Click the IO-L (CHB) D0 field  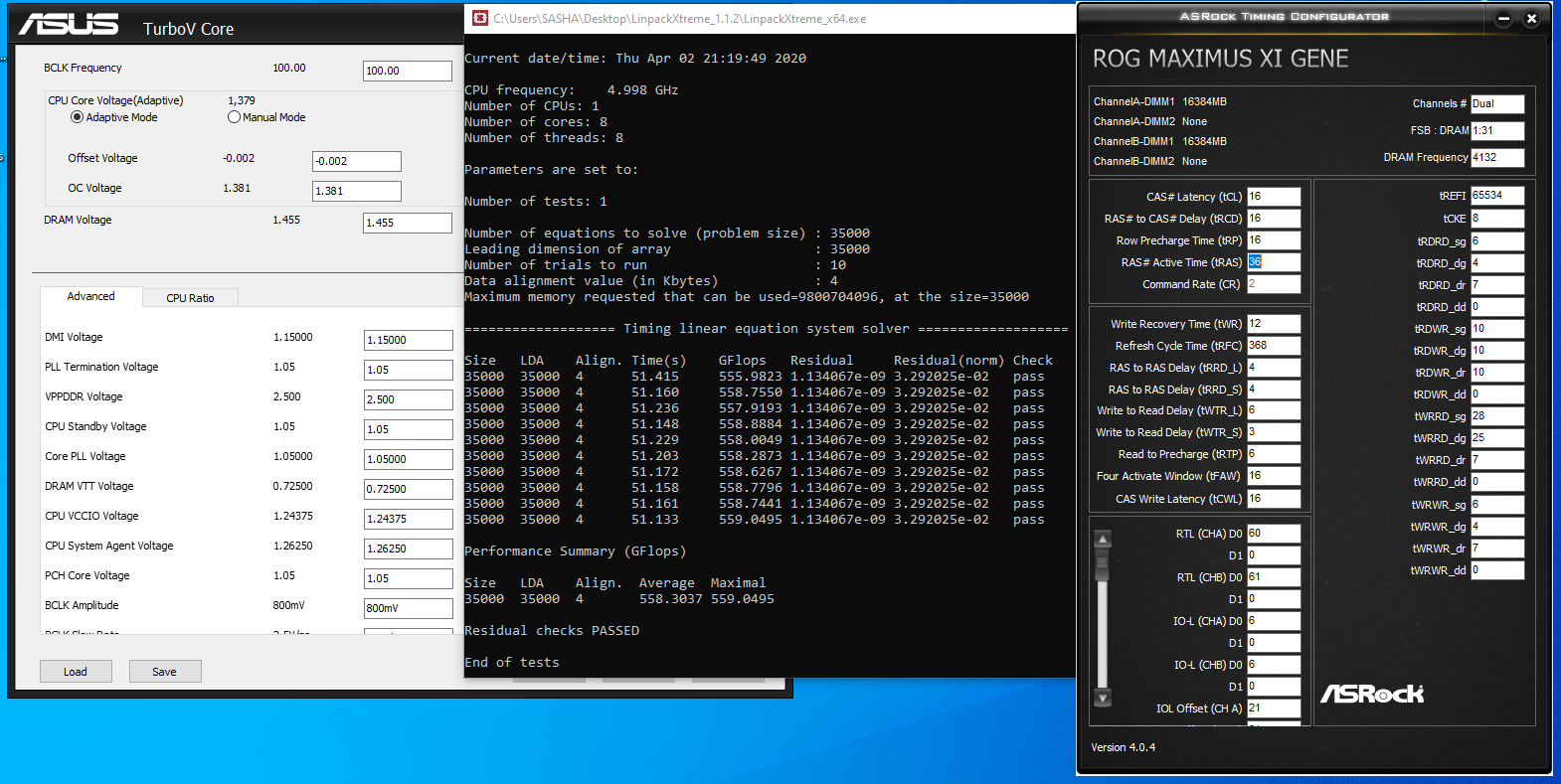click(1274, 665)
